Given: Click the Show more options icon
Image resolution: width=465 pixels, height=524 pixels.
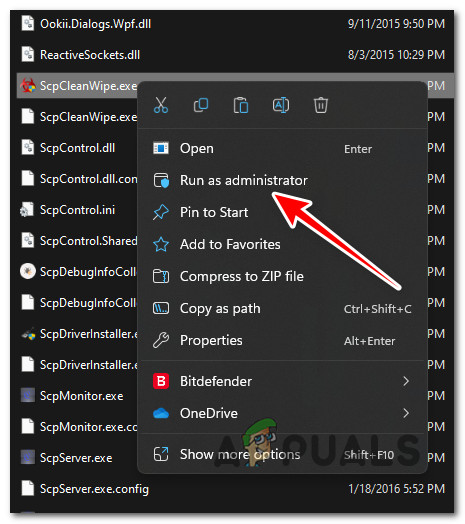Looking at the screenshot, I should [161, 454].
